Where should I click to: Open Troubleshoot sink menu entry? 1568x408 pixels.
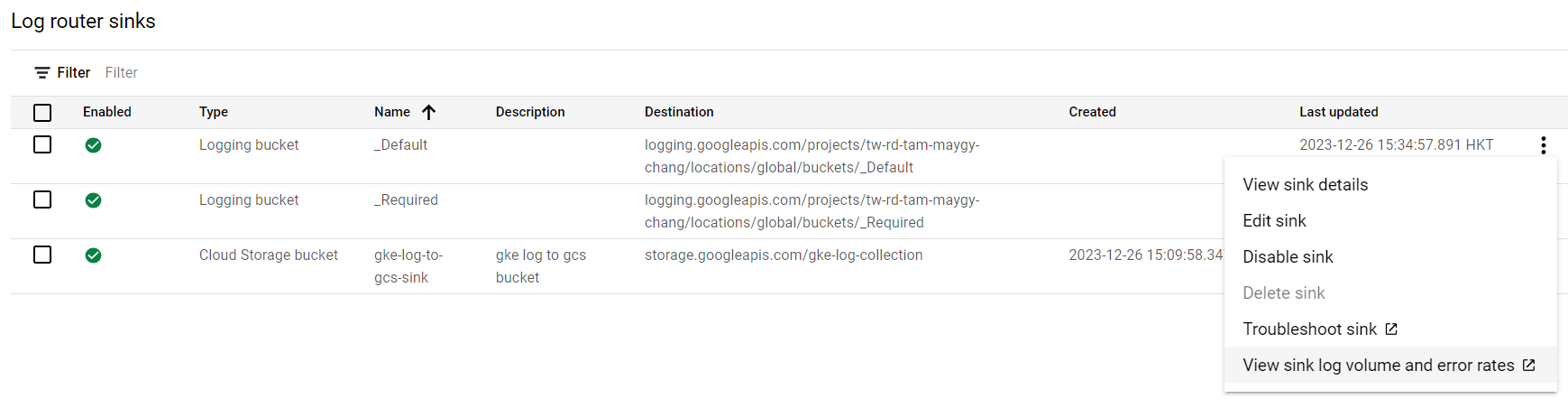(1309, 329)
